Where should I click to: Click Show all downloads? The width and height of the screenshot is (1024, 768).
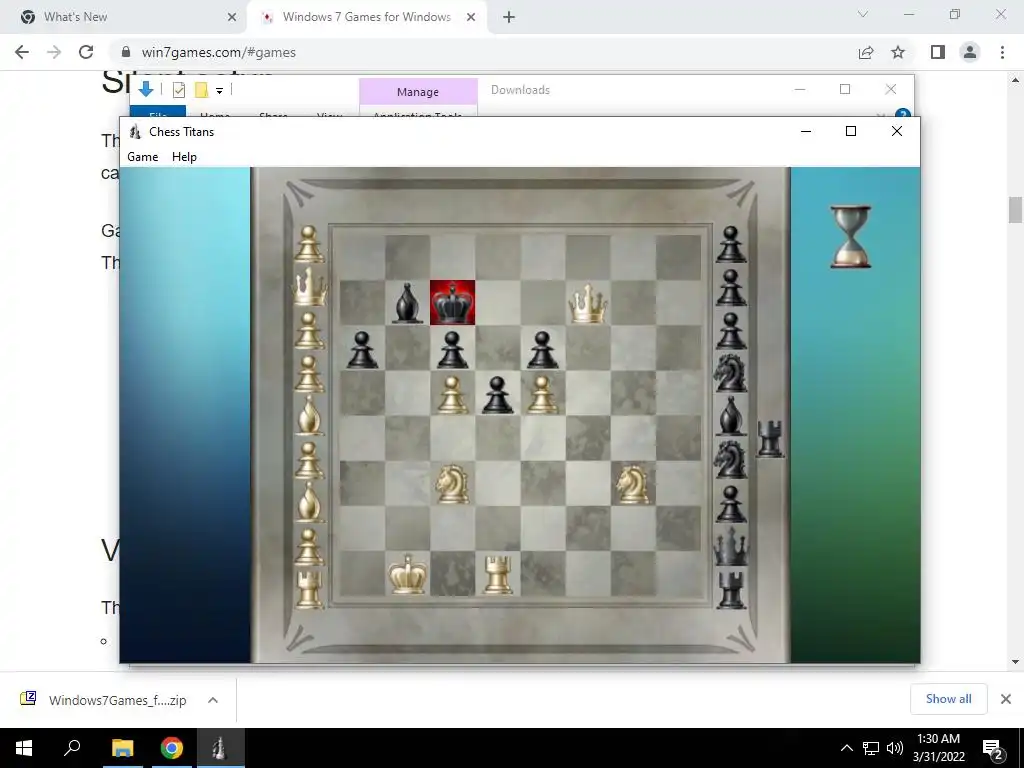click(x=948, y=699)
